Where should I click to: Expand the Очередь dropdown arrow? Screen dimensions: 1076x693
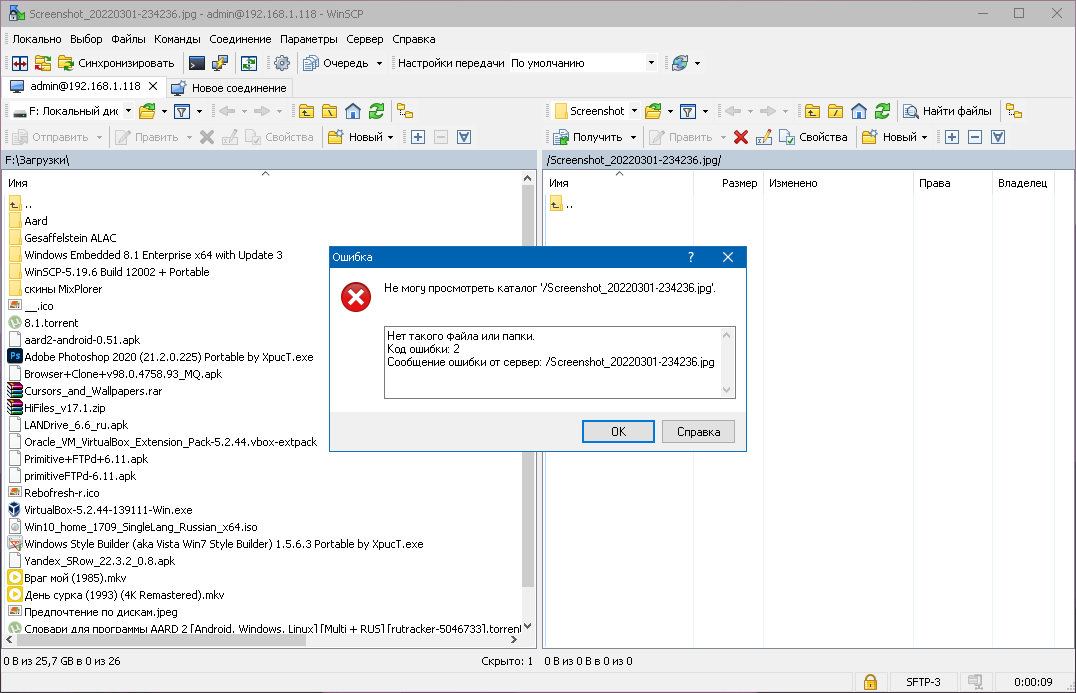point(379,63)
